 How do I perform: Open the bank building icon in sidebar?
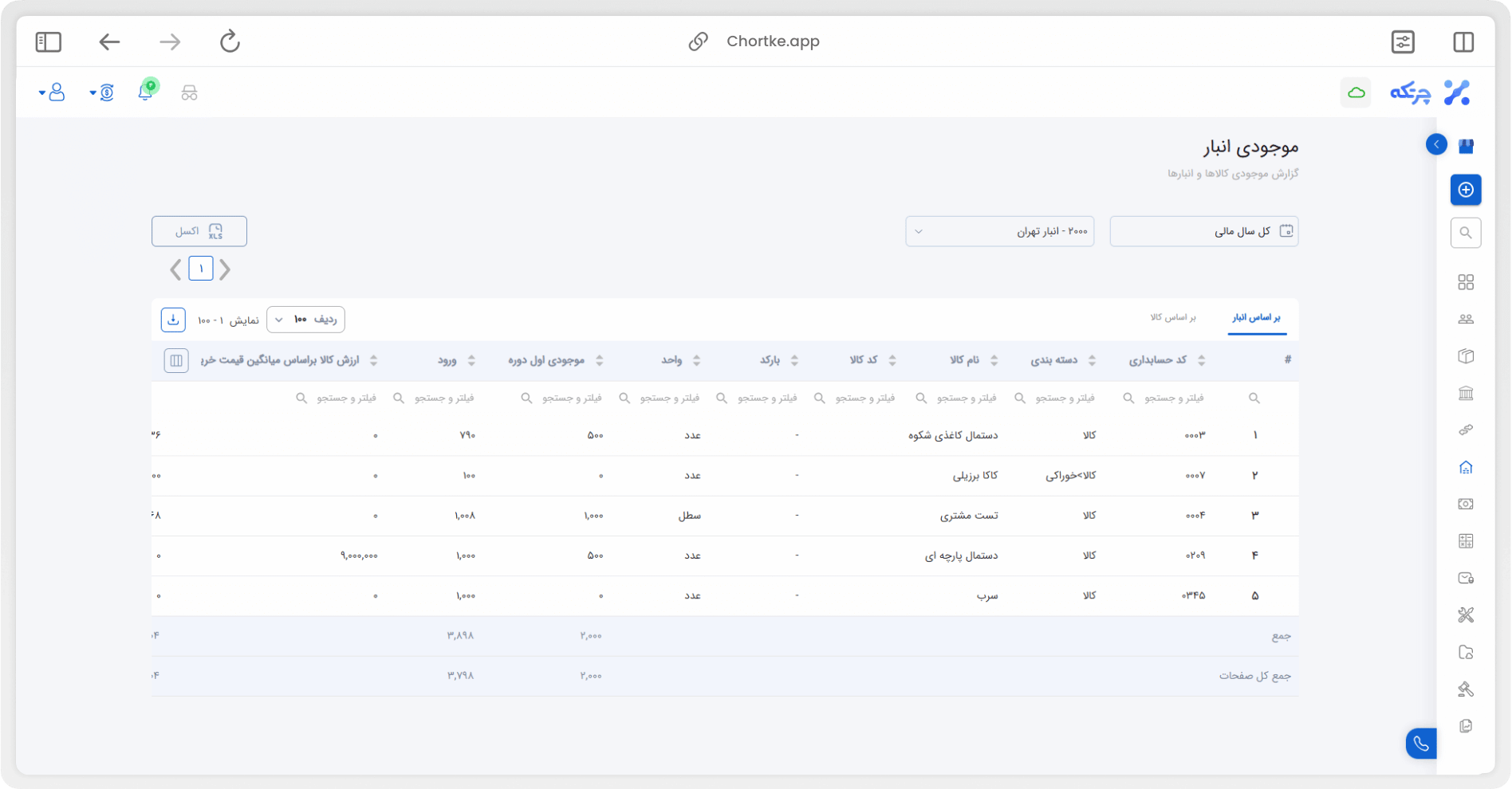pyautogui.click(x=1466, y=393)
